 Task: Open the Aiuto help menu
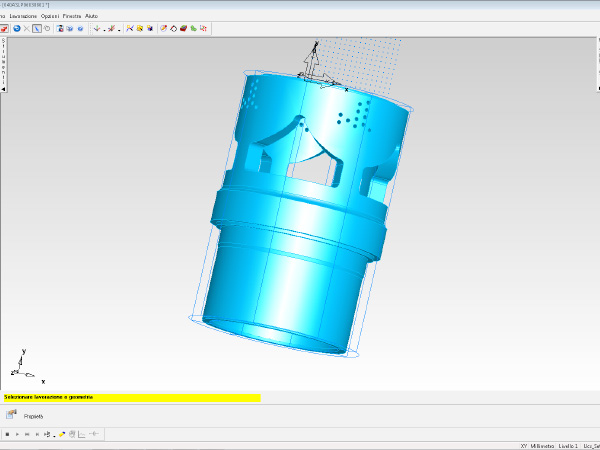92,16
